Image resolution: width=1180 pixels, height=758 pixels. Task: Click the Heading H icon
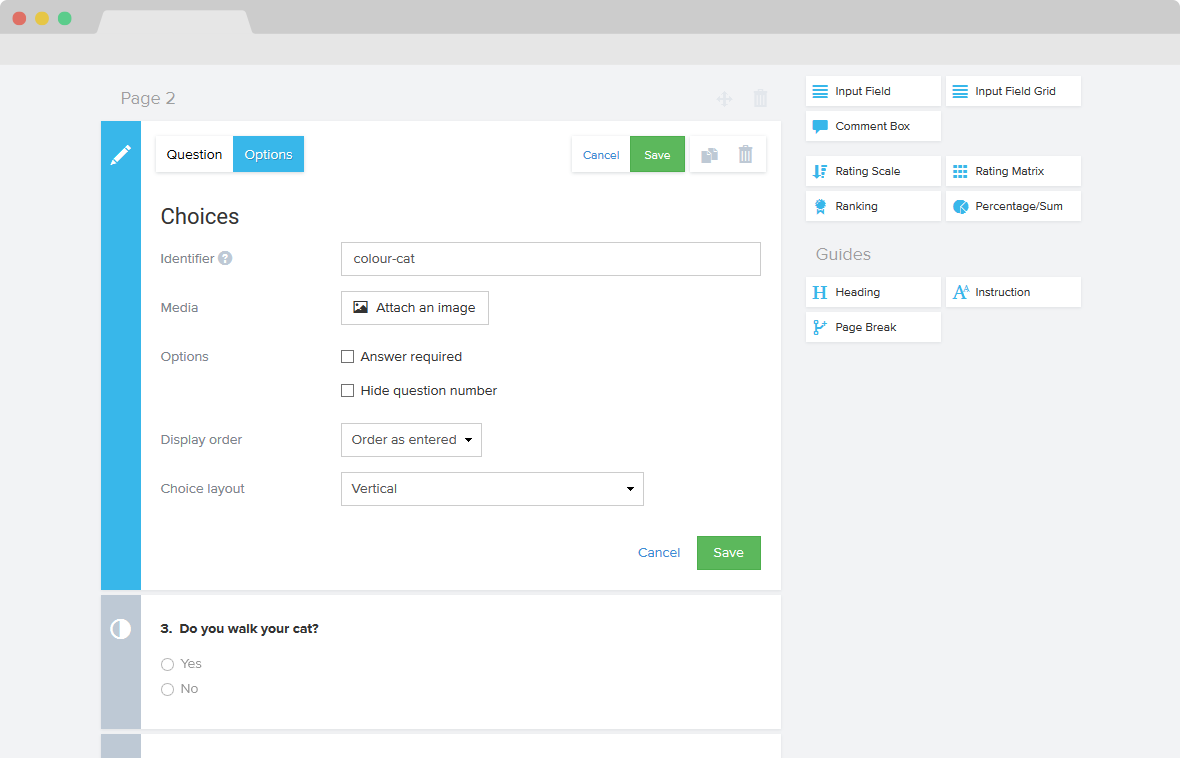[820, 292]
